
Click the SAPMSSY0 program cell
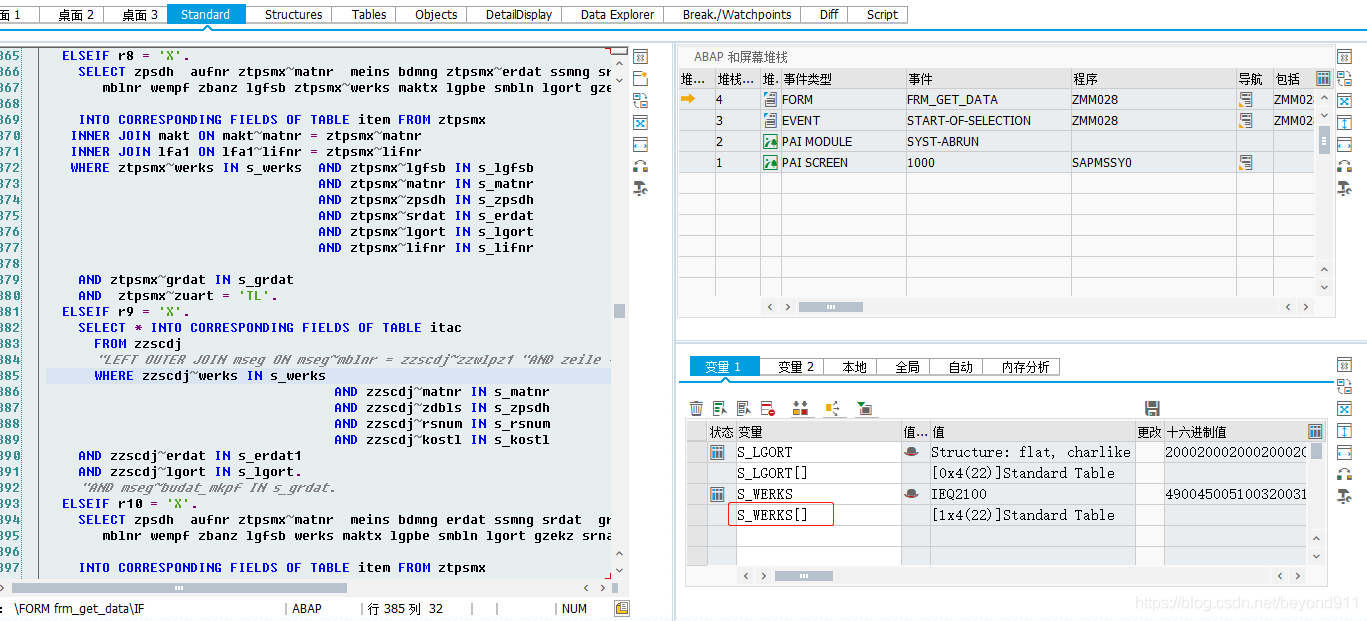1152,162
